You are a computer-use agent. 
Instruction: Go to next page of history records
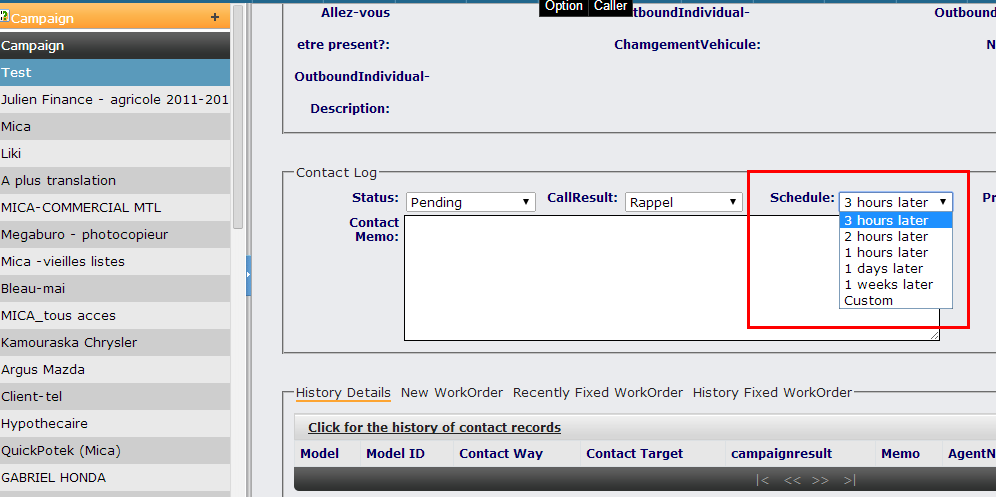820,481
